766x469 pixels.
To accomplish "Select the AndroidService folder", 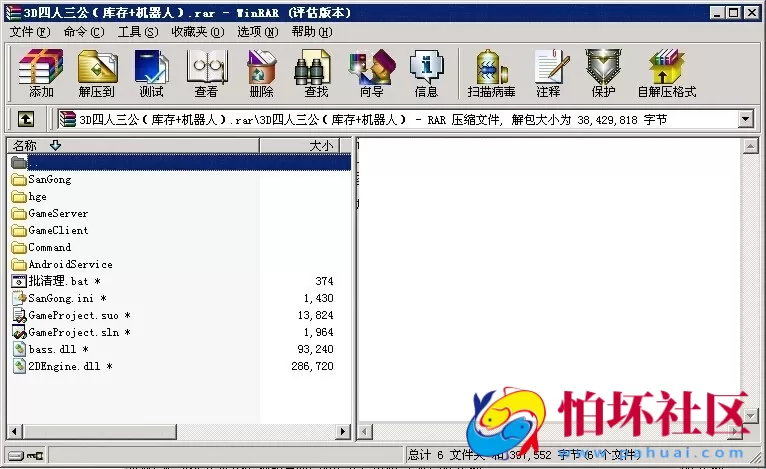I will tap(62, 264).
